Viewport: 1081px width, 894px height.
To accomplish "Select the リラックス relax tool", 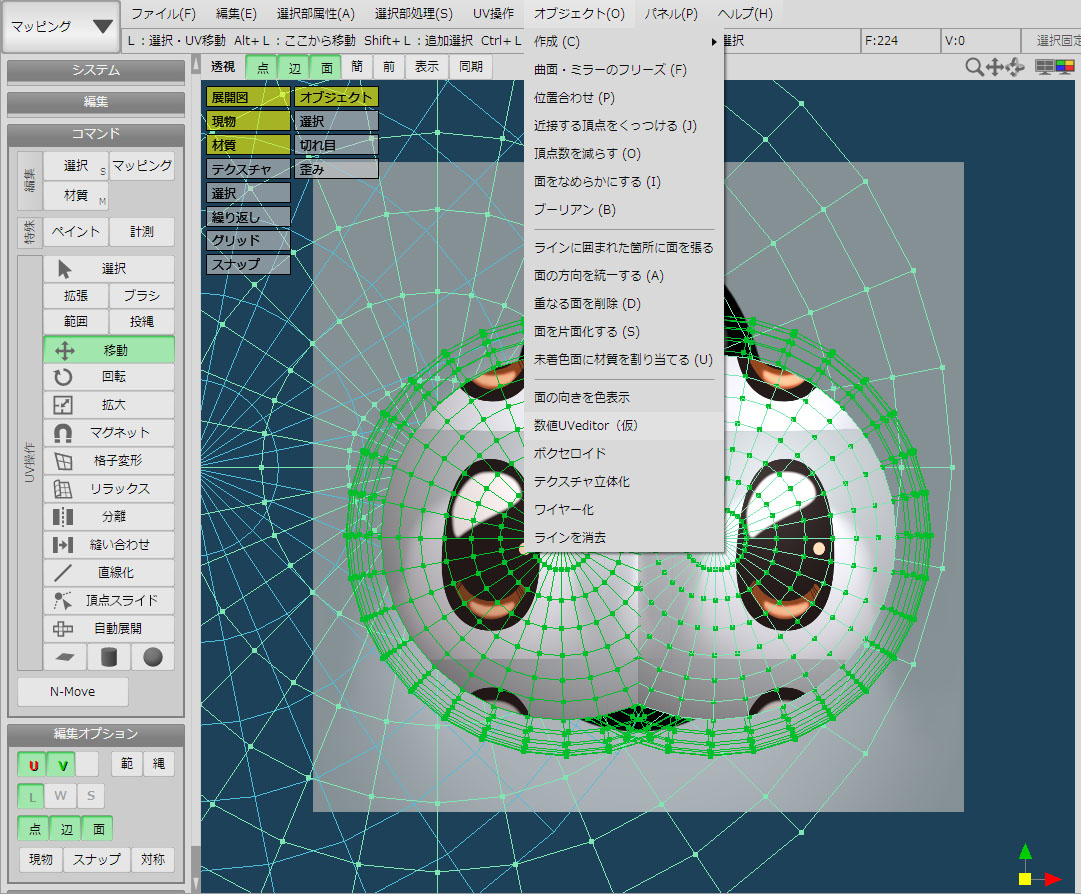I will click(109, 489).
